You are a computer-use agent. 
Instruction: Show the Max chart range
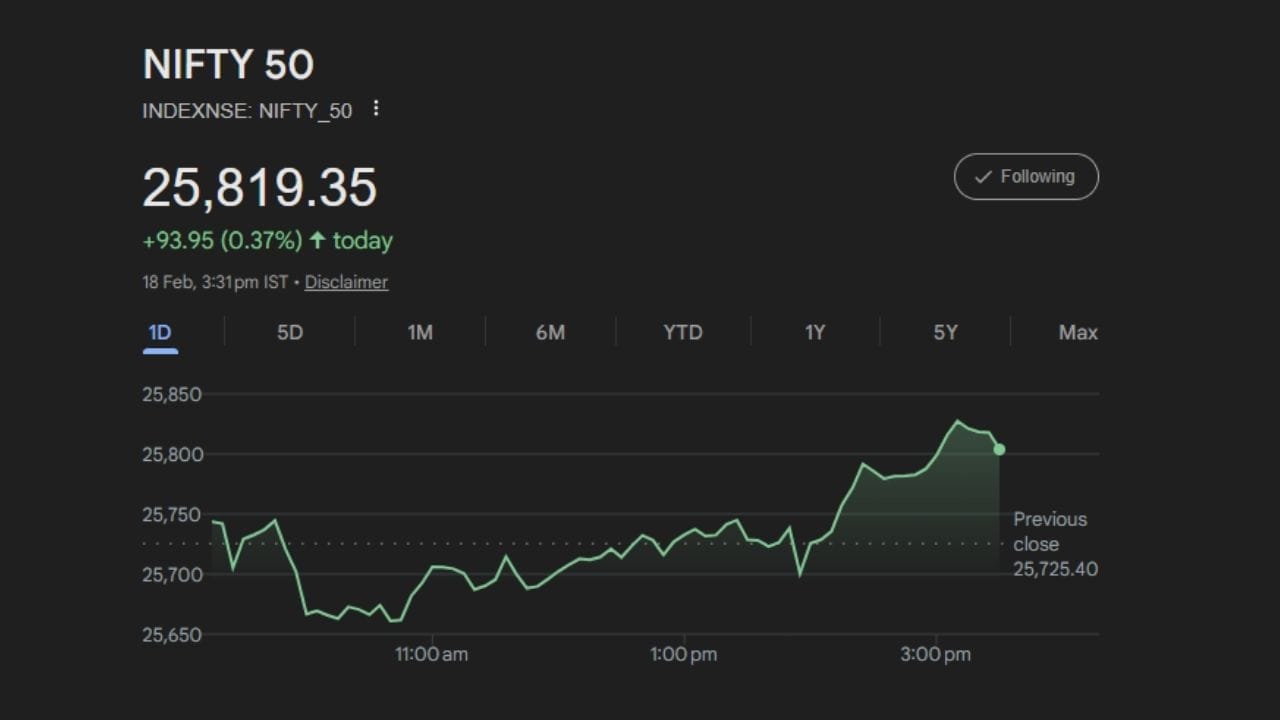[1078, 333]
